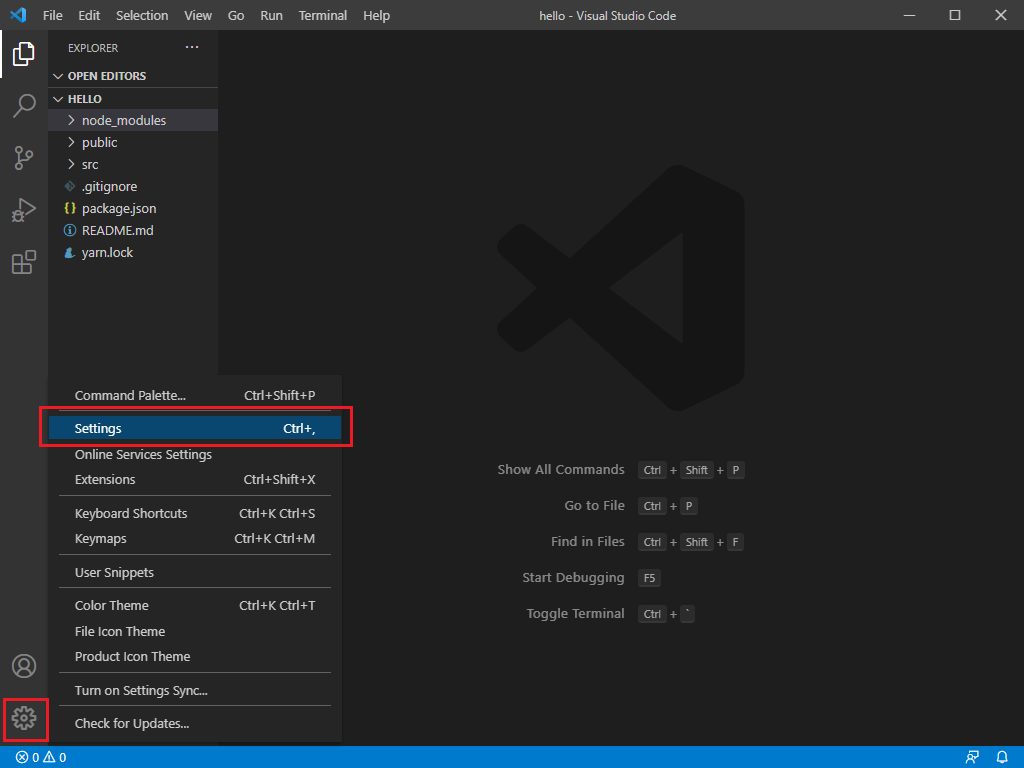1024x768 pixels.
Task: Open the Help menu
Action: [376, 15]
